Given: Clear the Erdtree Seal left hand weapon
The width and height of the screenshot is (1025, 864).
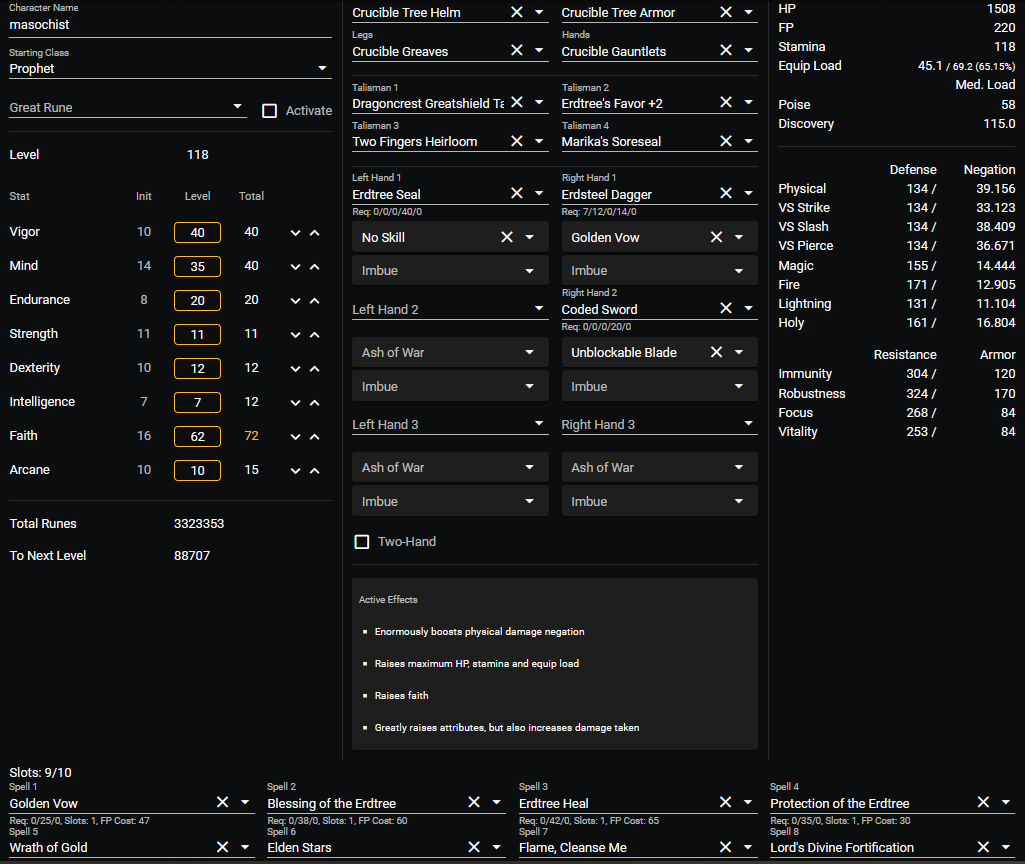Looking at the screenshot, I should pyautogui.click(x=516, y=193).
